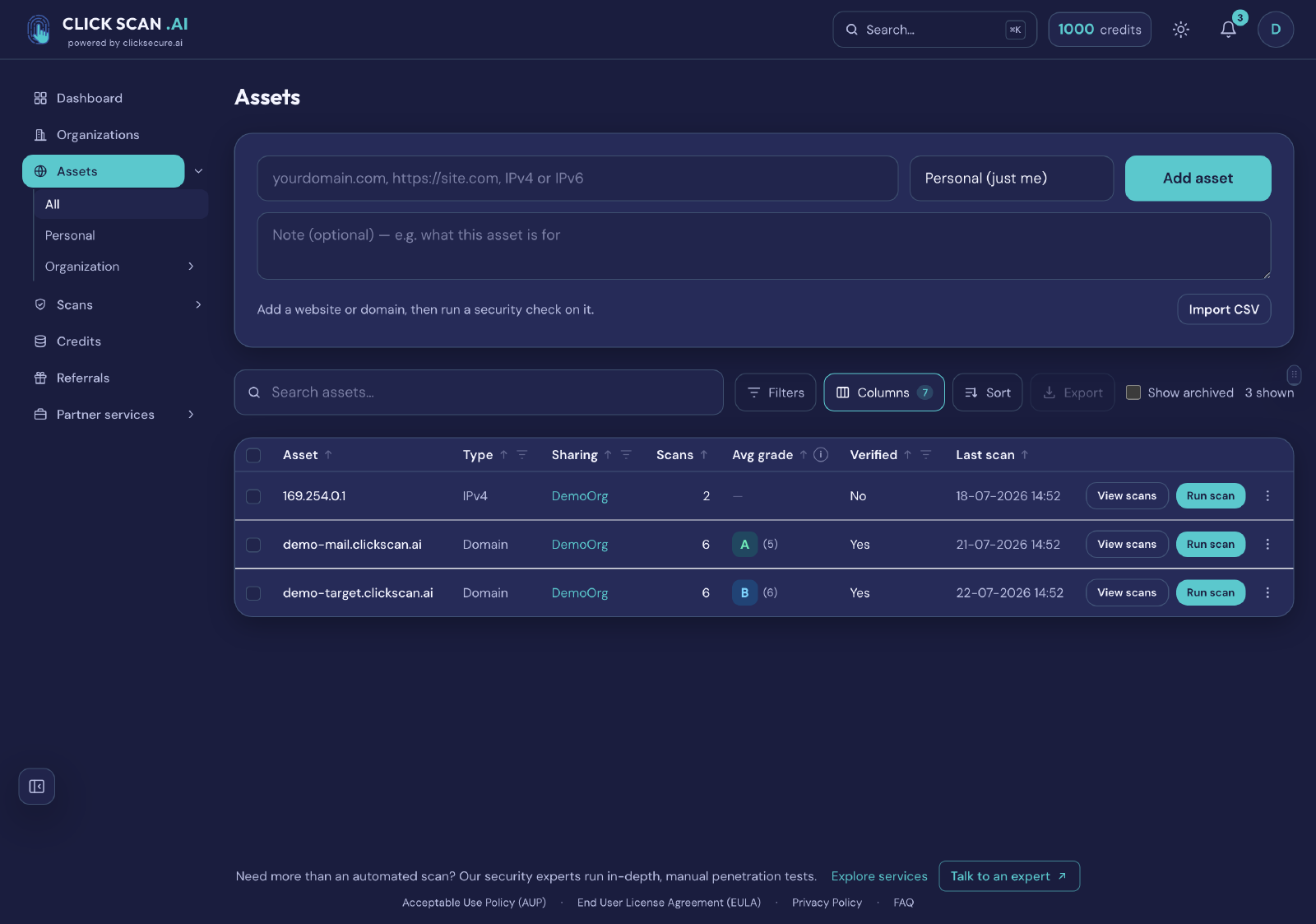Tick the checkbox for demo-mail.clickscan.ai
Viewport: 1316px width, 924px height.
pos(253,545)
